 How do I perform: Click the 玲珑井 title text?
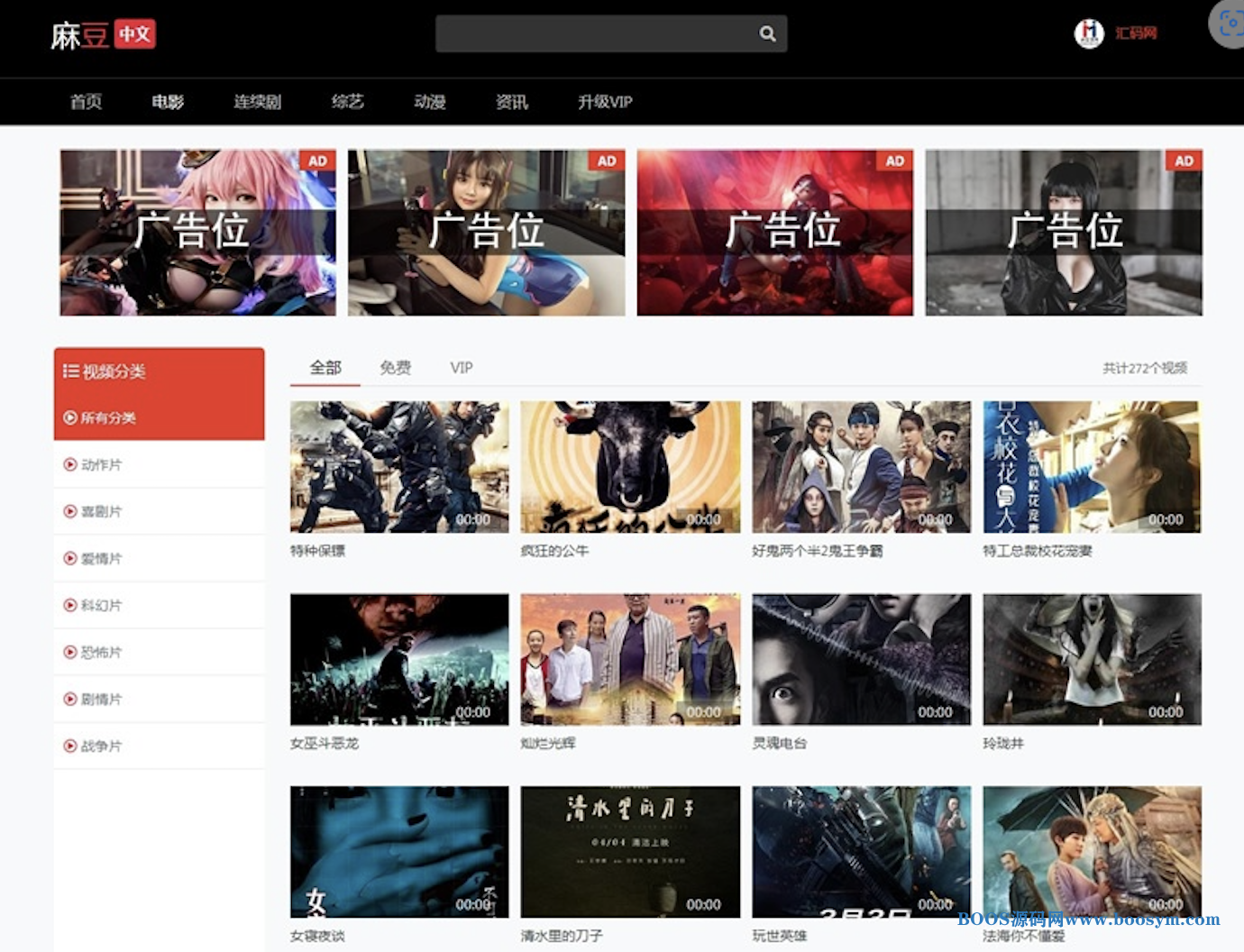point(1003,743)
